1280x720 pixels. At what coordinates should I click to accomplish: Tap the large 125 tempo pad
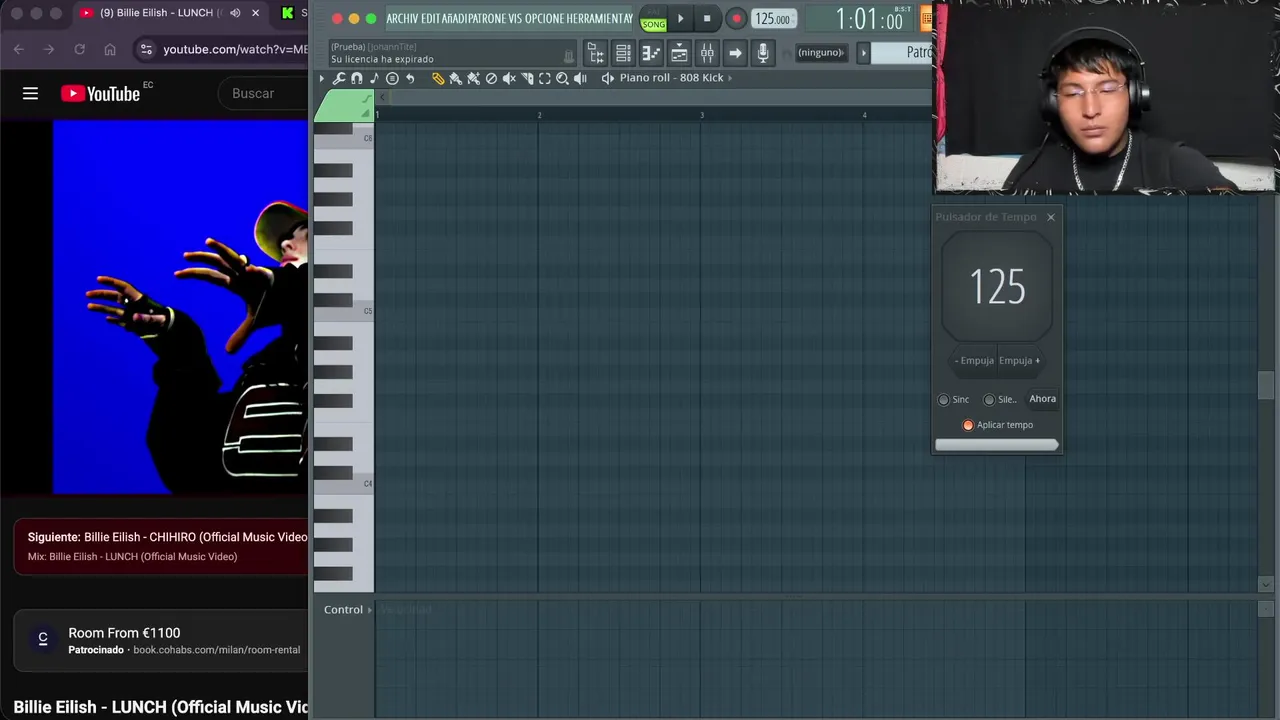click(997, 287)
